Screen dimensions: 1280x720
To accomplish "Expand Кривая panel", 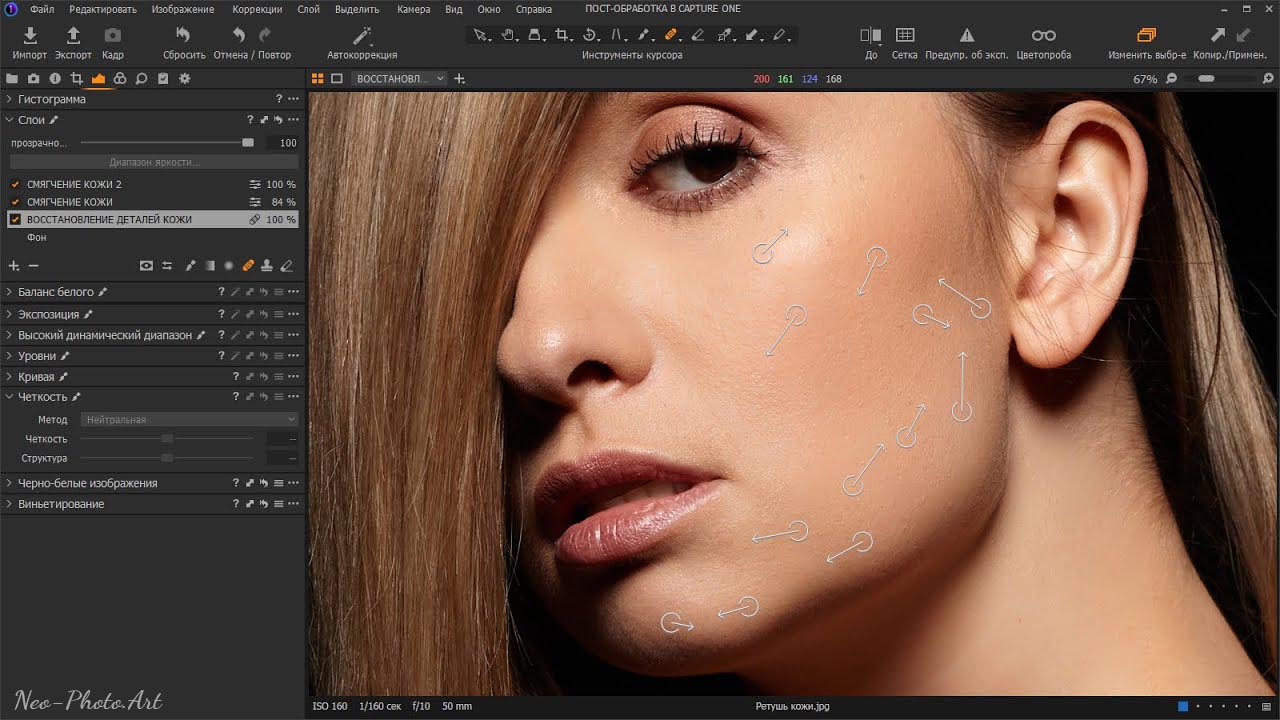I will pos(9,377).
